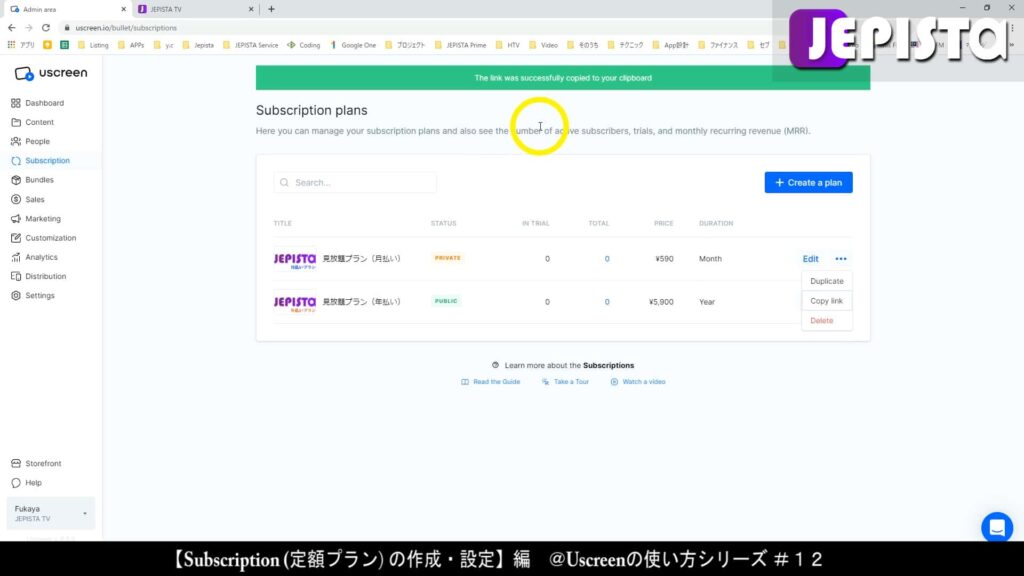Edit the monthly ¥590 plan
The width and height of the screenshot is (1024, 576).
[x=810, y=259]
